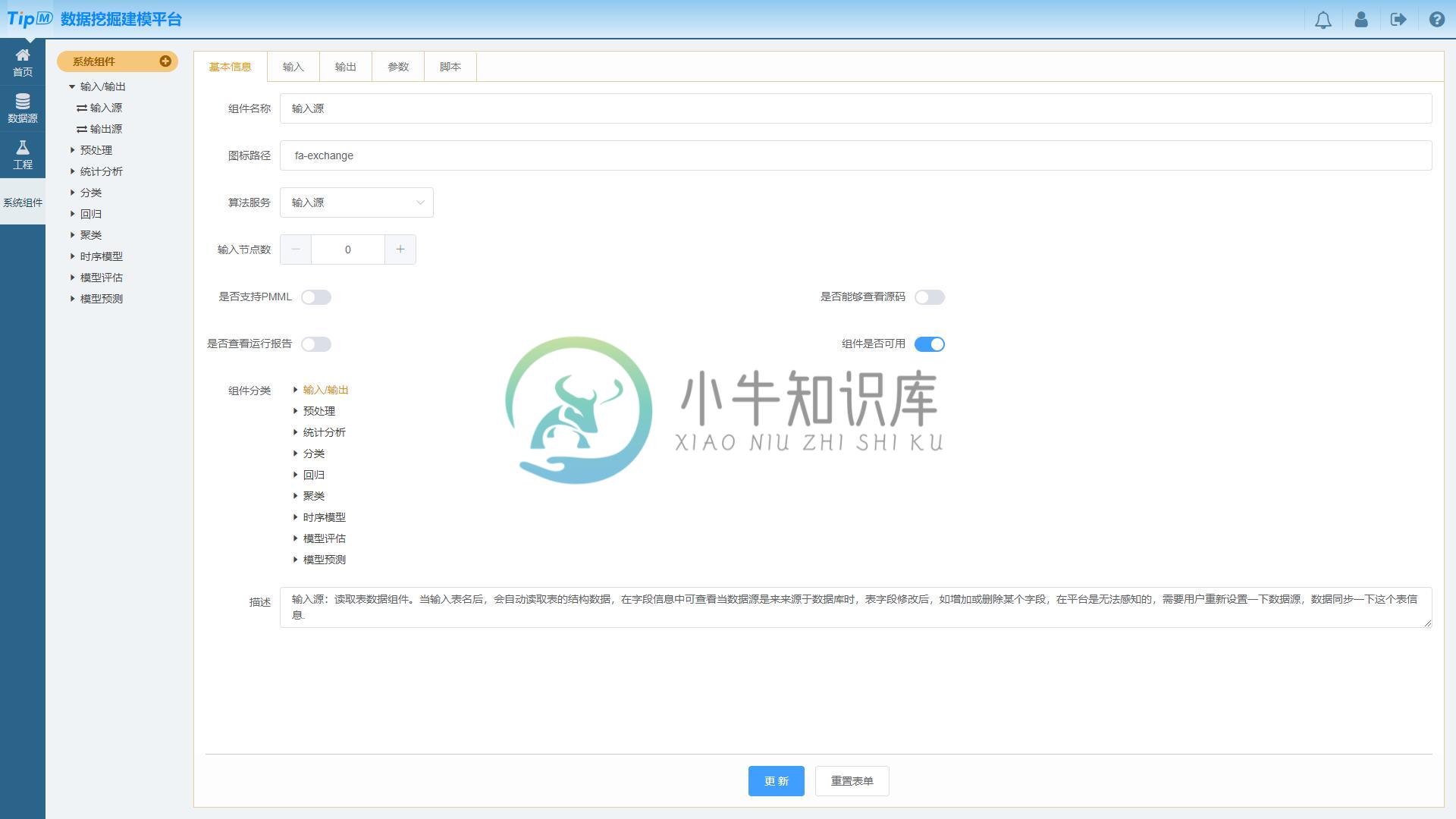This screenshot has height=819, width=1456.
Task: Click the 系统组件 orange header button
Action: (x=118, y=61)
